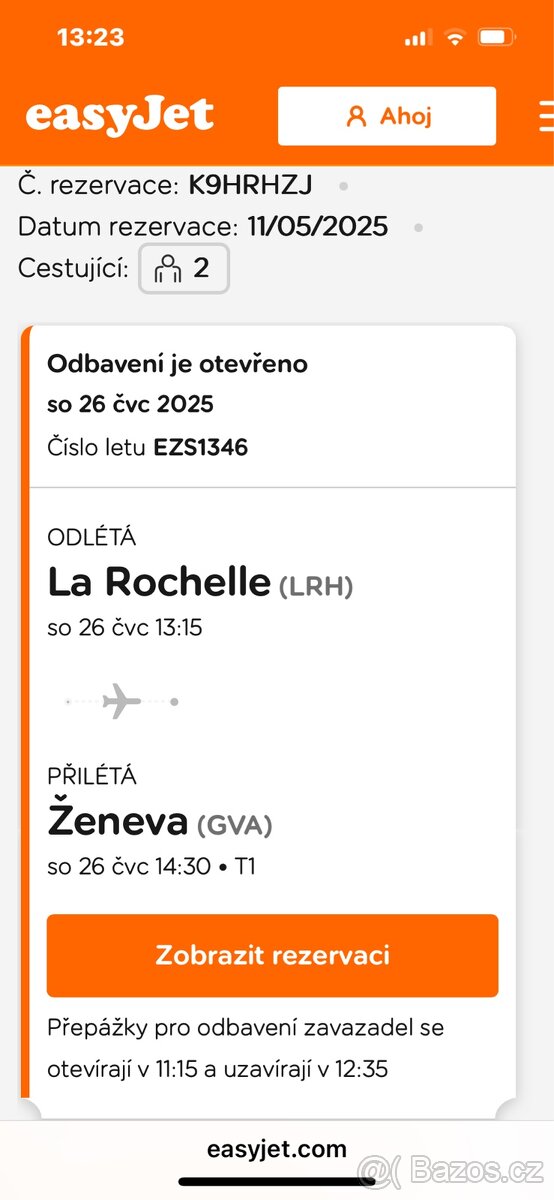Tap La Rochelle (LRH) departure airport

[x=200, y=582]
